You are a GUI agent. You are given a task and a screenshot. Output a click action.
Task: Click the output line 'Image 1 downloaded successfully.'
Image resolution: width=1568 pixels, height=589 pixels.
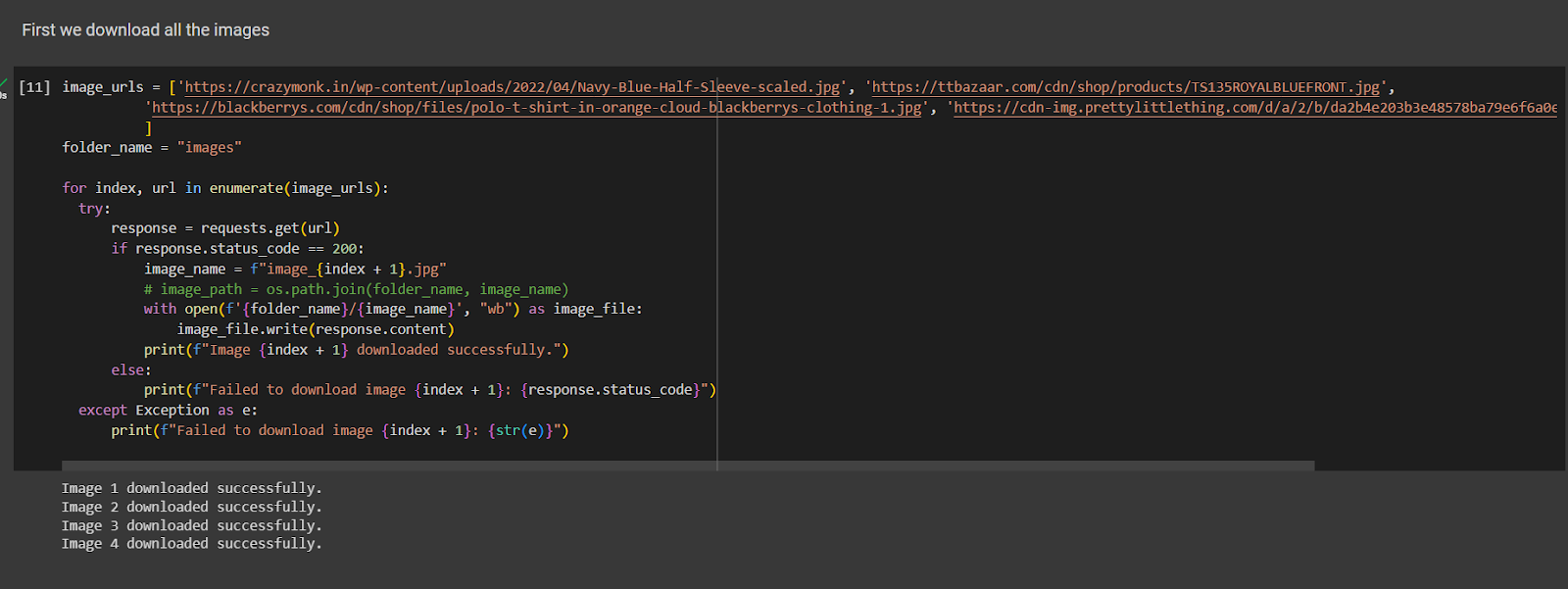[192, 488]
